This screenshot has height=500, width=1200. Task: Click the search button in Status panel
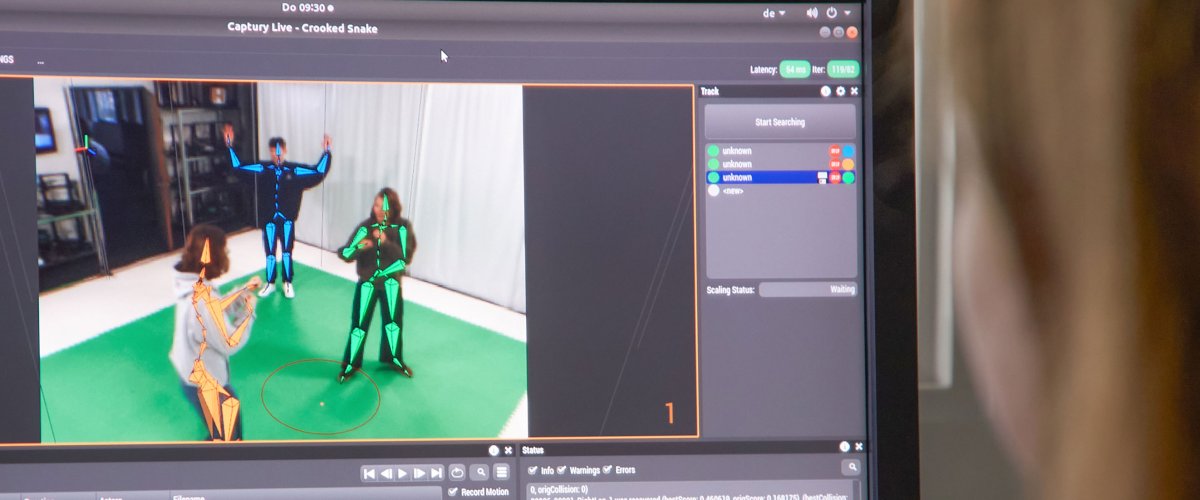pos(852,467)
